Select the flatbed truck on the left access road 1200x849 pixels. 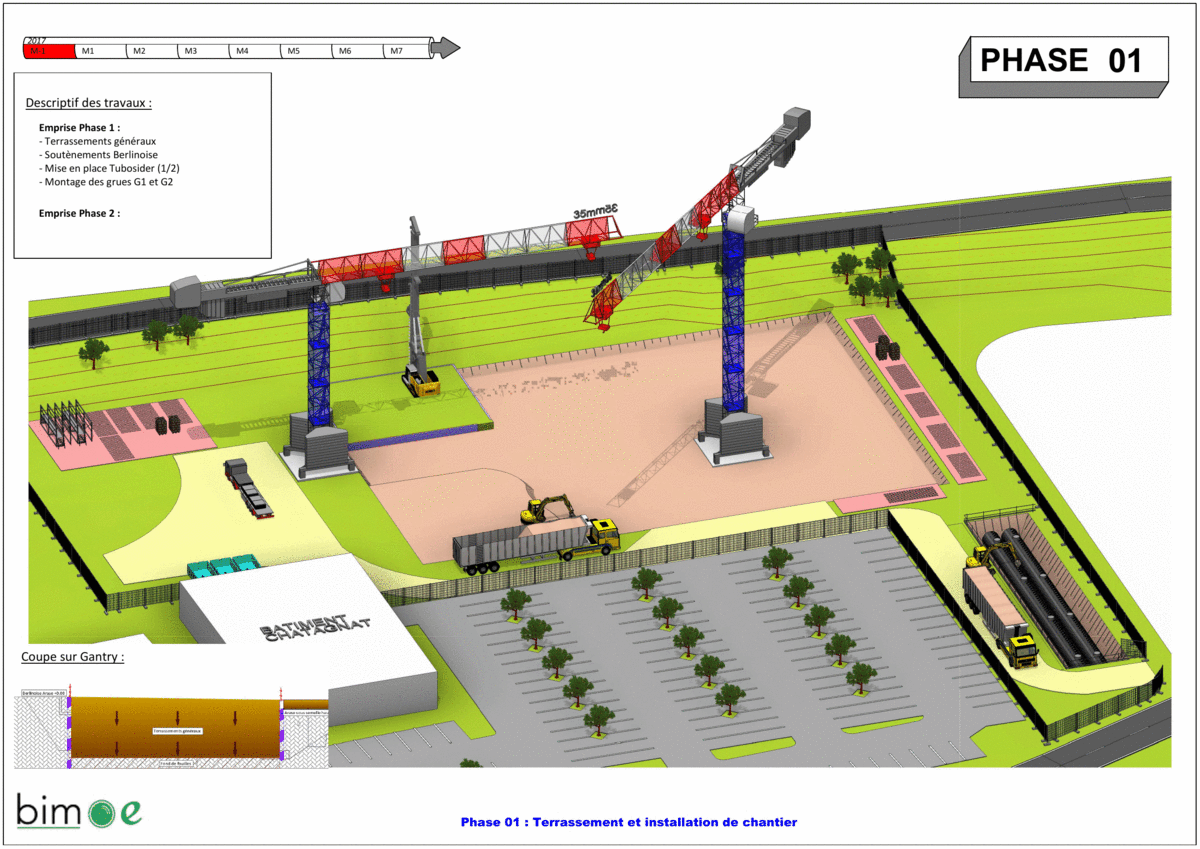[249, 487]
